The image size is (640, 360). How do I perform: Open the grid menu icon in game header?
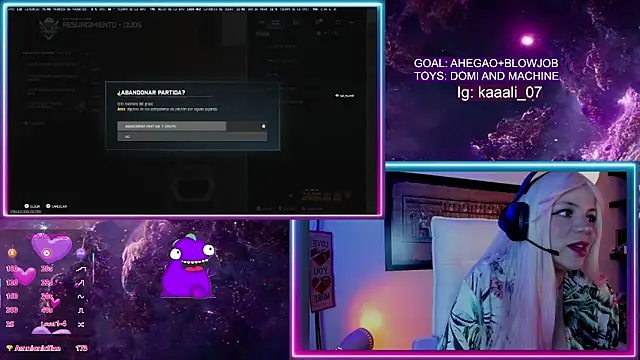[276, 23]
